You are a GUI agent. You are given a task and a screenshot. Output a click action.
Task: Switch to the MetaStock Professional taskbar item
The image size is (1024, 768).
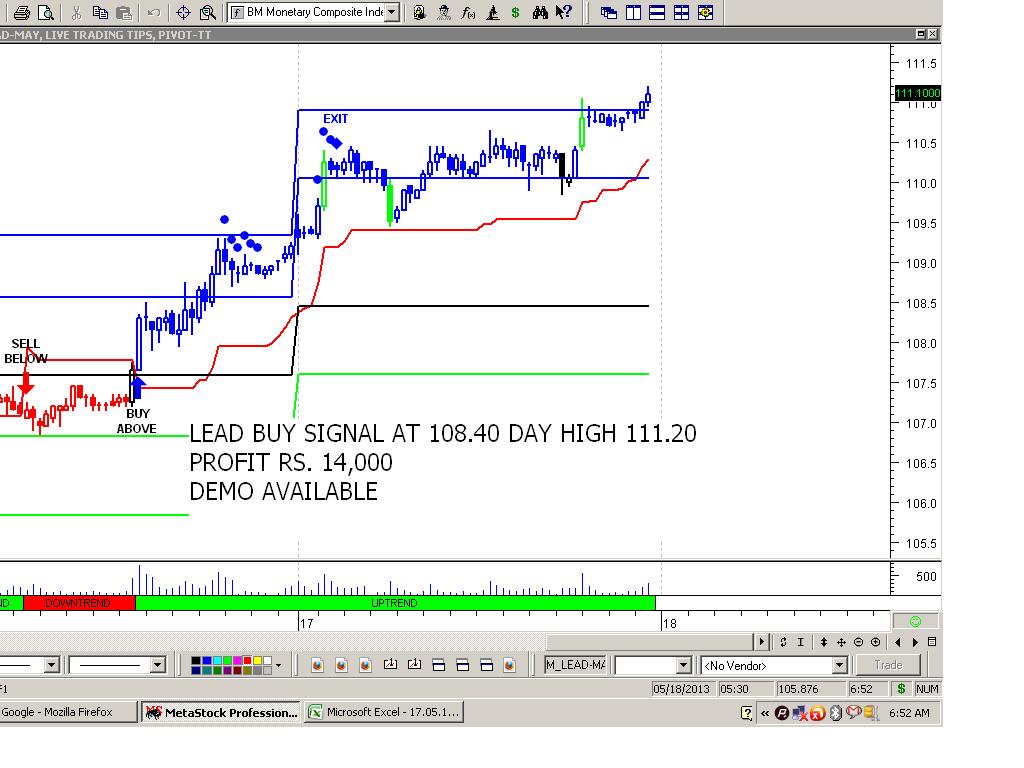(x=220, y=712)
